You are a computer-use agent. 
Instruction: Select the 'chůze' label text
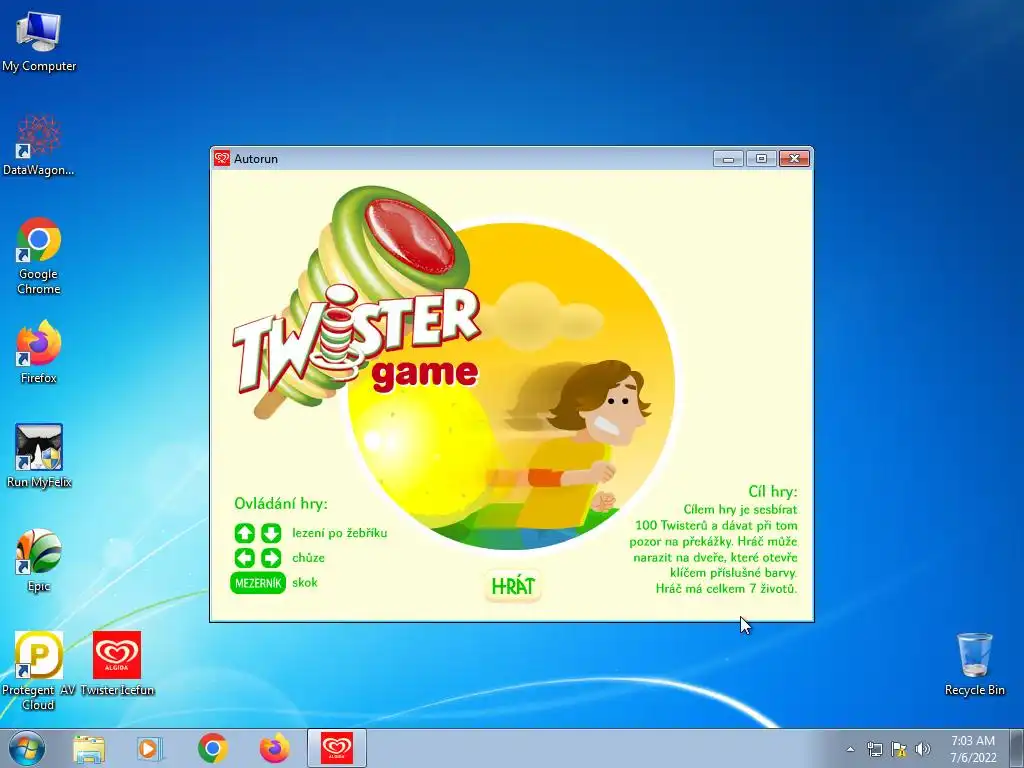coord(308,558)
